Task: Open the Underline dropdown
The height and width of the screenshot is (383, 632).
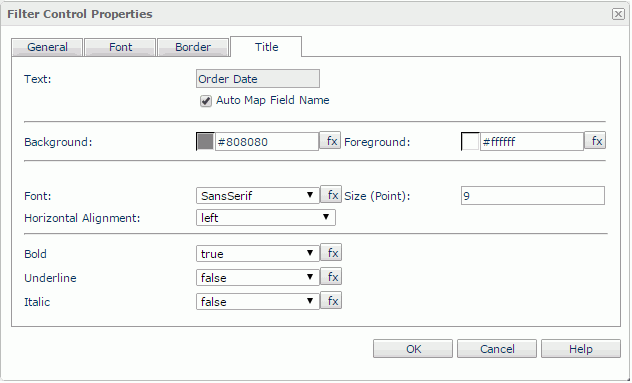Action: coord(258,278)
